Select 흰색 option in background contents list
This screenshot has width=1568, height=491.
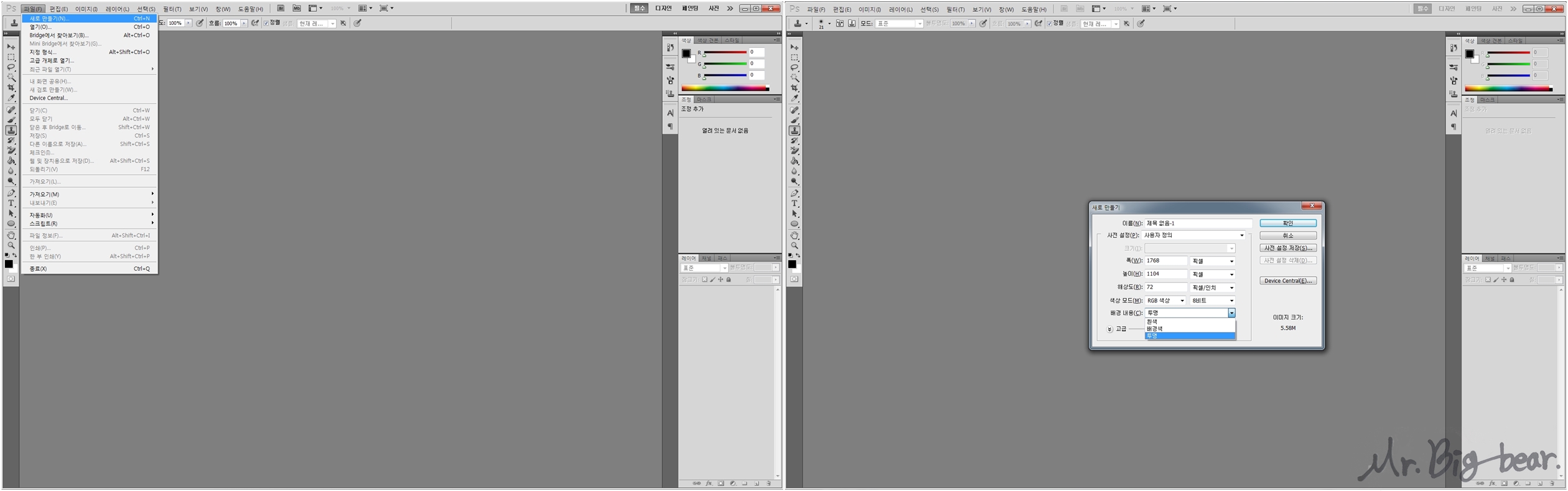pyautogui.click(x=1190, y=322)
